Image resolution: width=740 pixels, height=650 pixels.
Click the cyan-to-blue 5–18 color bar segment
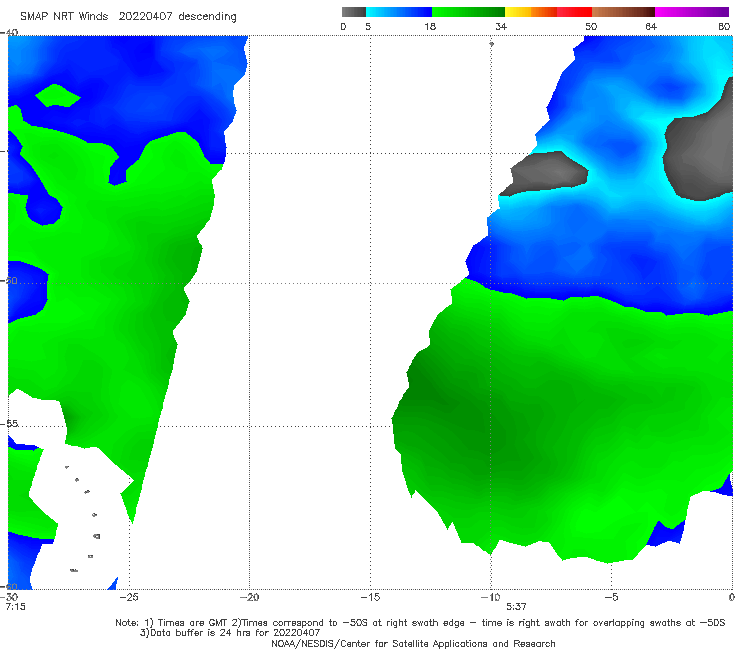399,12
